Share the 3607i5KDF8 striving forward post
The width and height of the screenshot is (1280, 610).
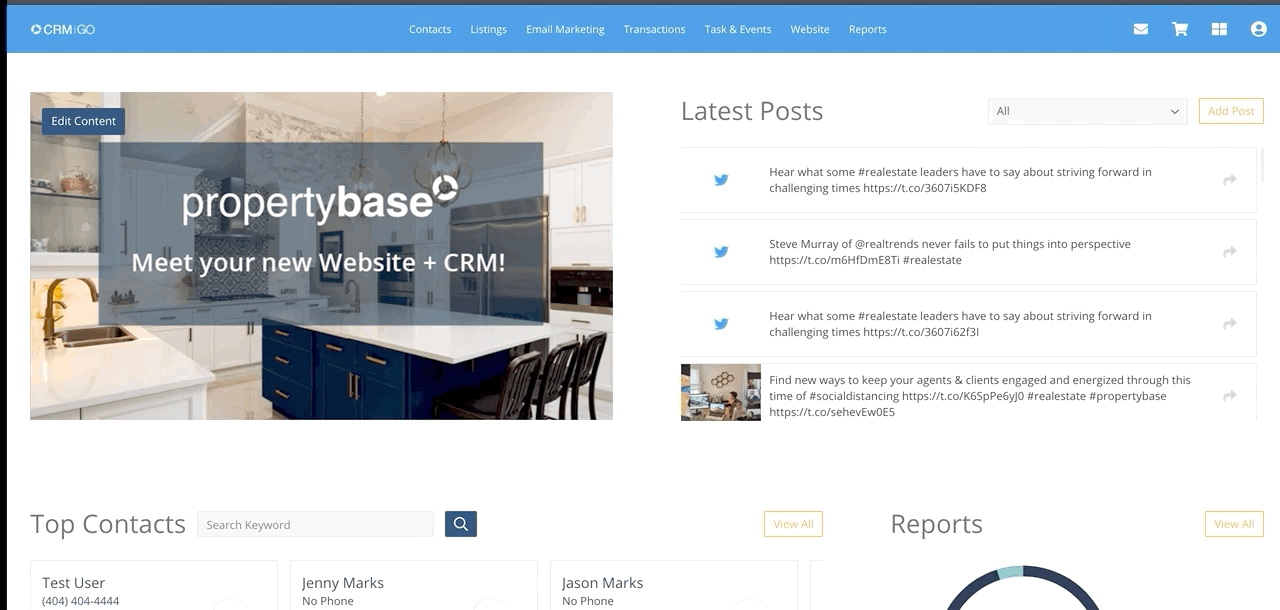tap(1230, 180)
